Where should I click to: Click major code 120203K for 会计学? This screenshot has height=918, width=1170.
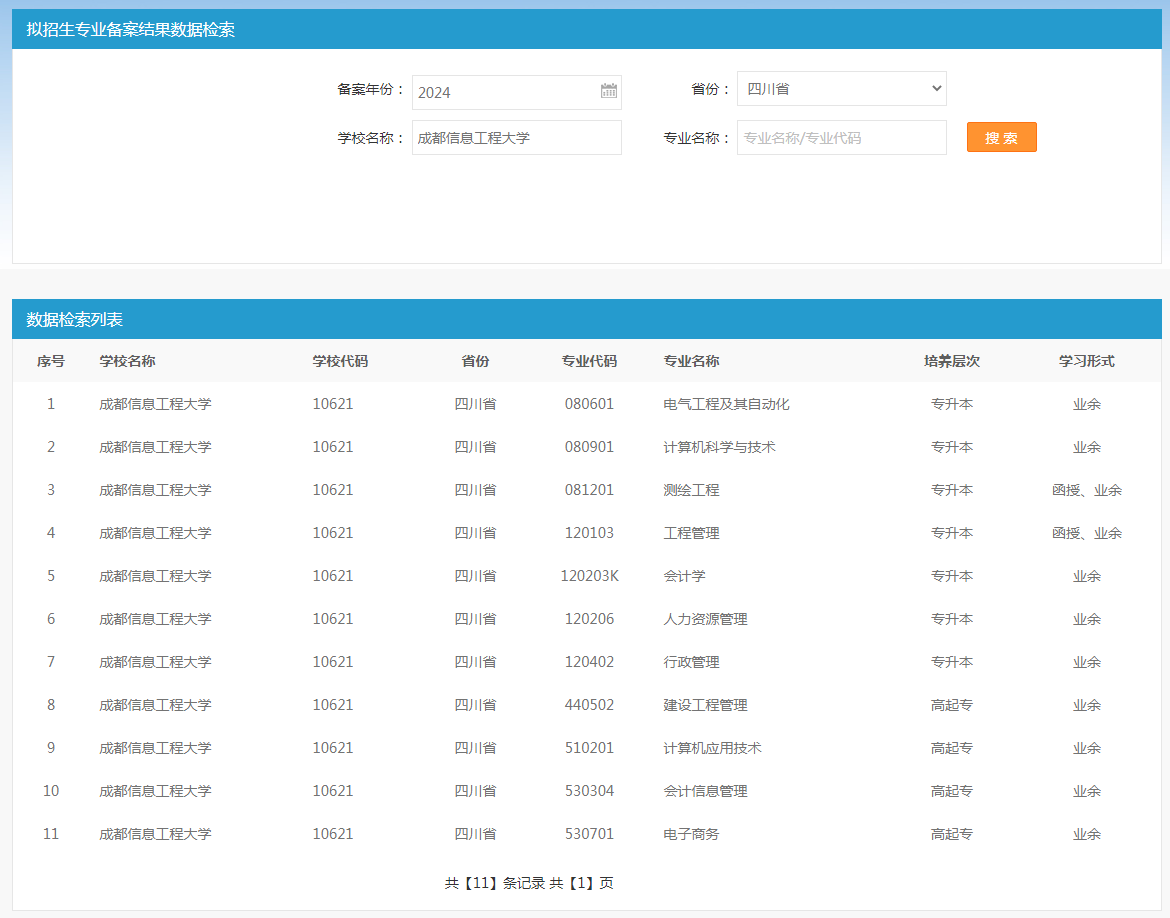tap(589, 576)
